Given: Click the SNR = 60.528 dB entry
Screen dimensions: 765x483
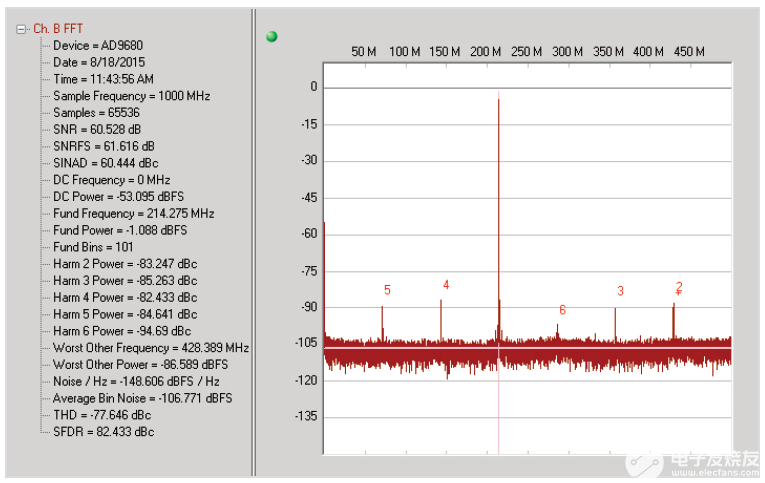Looking at the screenshot, I should [x=97, y=130].
